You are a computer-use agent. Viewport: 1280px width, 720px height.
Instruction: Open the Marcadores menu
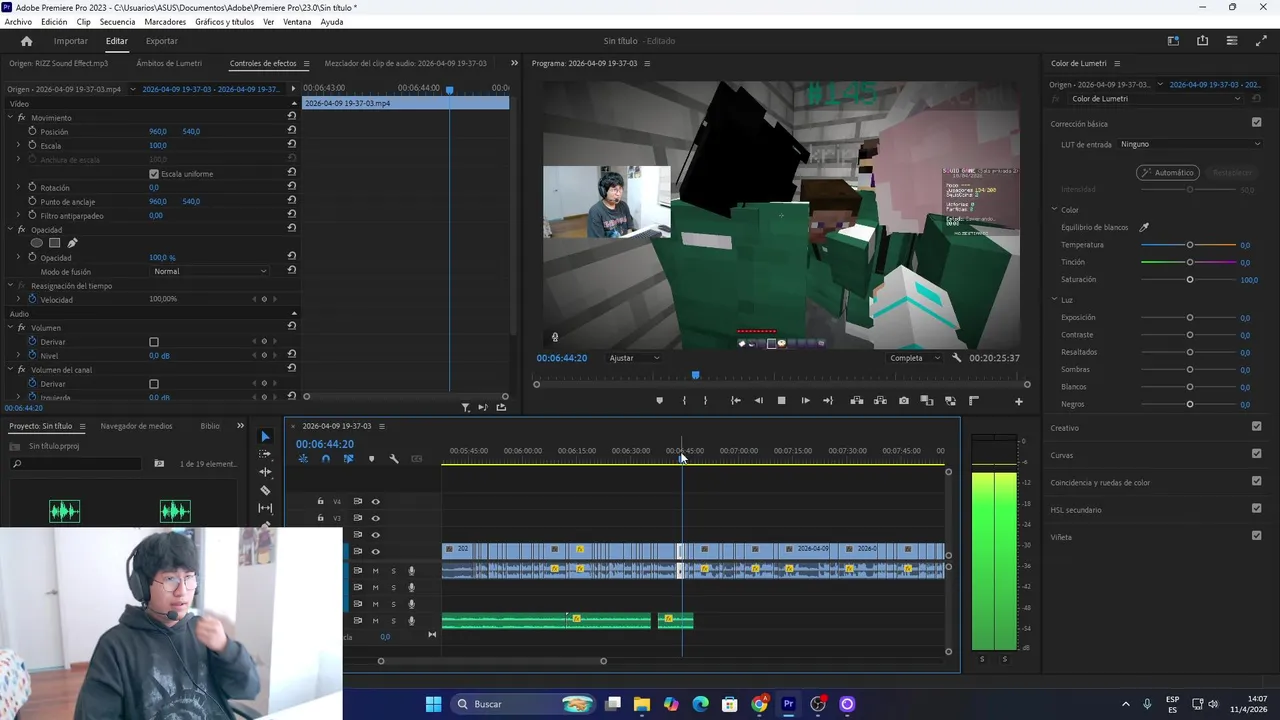[165, 21]
